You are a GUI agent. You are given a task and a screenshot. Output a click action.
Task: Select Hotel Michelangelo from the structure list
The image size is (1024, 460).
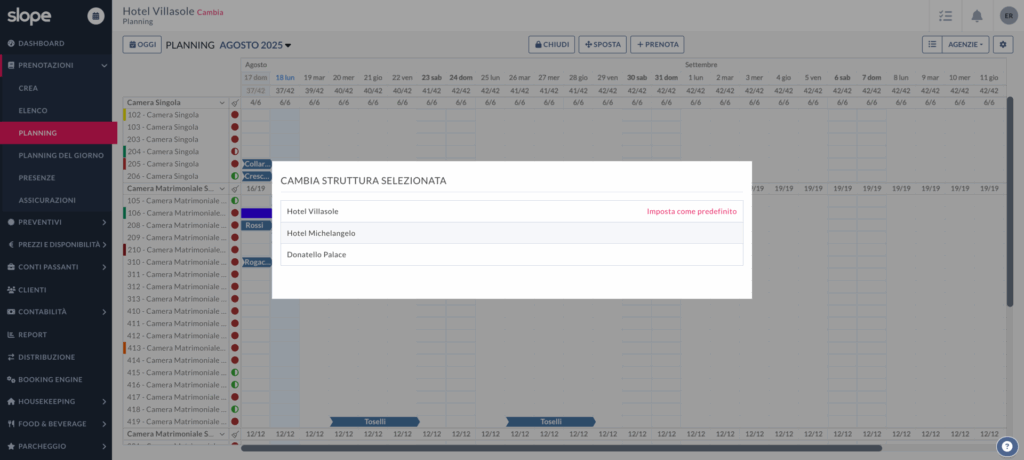coord(321,233)
